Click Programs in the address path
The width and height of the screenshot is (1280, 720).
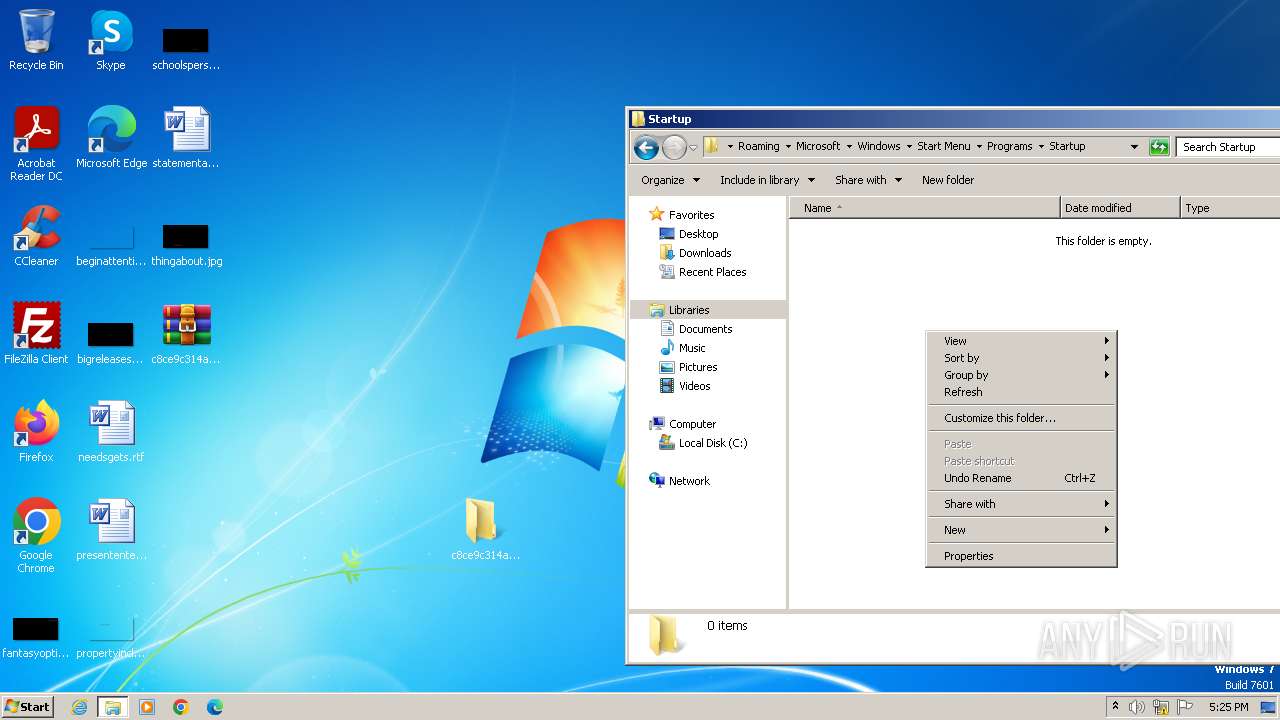pyautogui.click(x=1009, y=146)
